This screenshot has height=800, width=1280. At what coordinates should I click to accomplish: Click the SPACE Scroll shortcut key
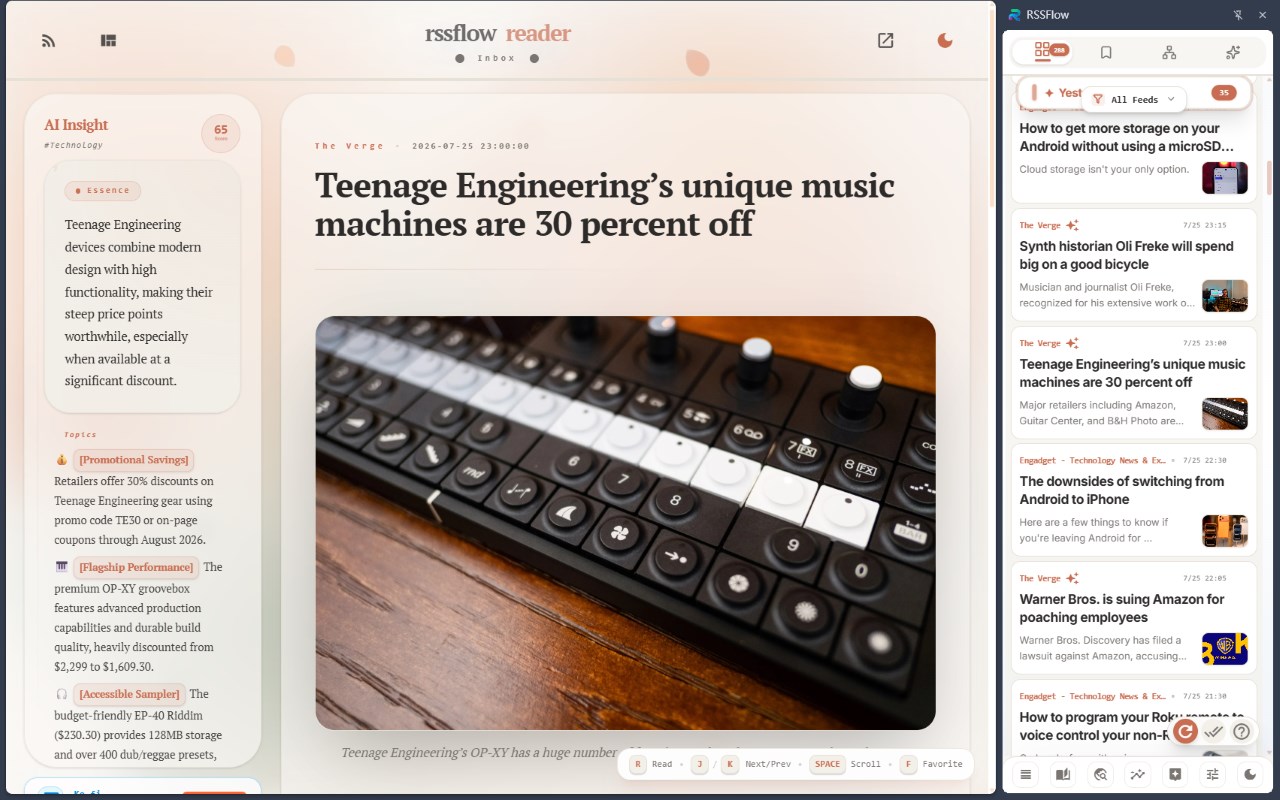[x=828, y=764]
